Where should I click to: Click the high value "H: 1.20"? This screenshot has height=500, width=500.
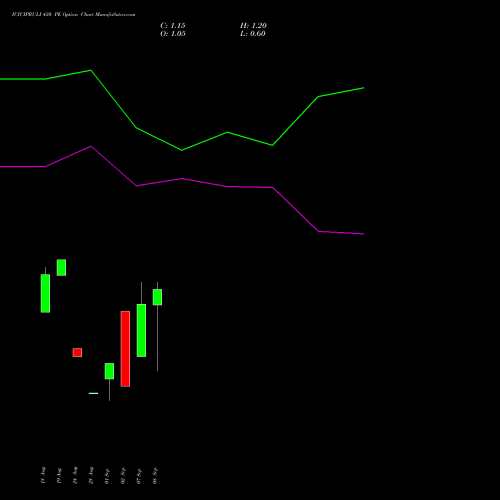click(253, 26)
